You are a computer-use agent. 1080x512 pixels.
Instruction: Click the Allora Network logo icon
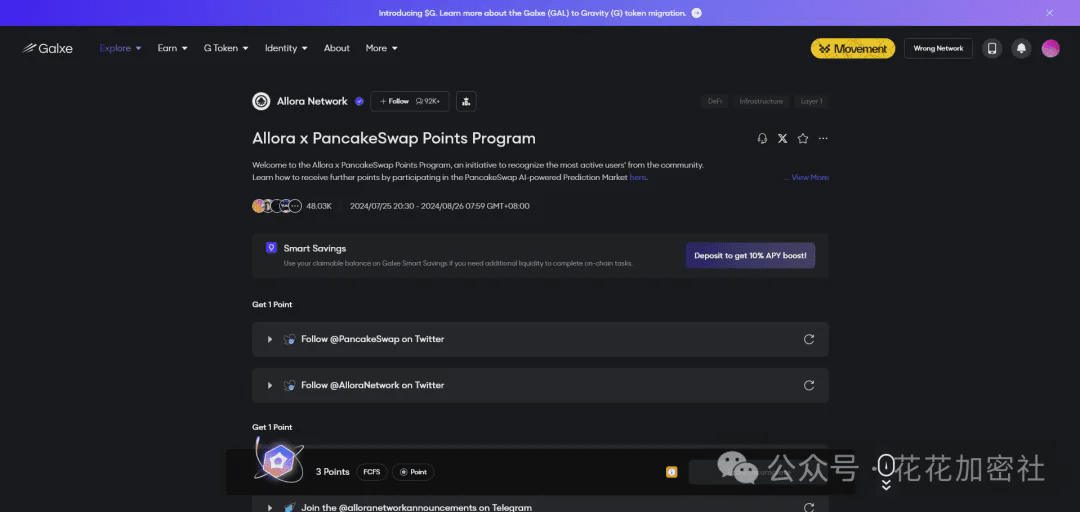[x=261, y=101]
